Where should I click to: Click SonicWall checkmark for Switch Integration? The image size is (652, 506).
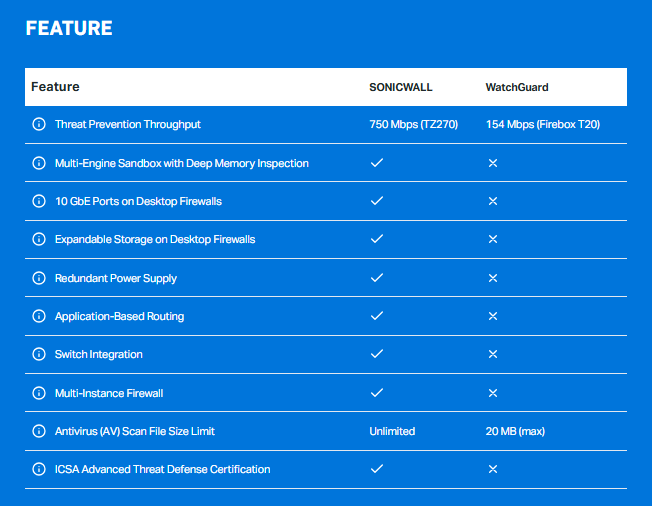pyautogui.click(x=377, y=355)
